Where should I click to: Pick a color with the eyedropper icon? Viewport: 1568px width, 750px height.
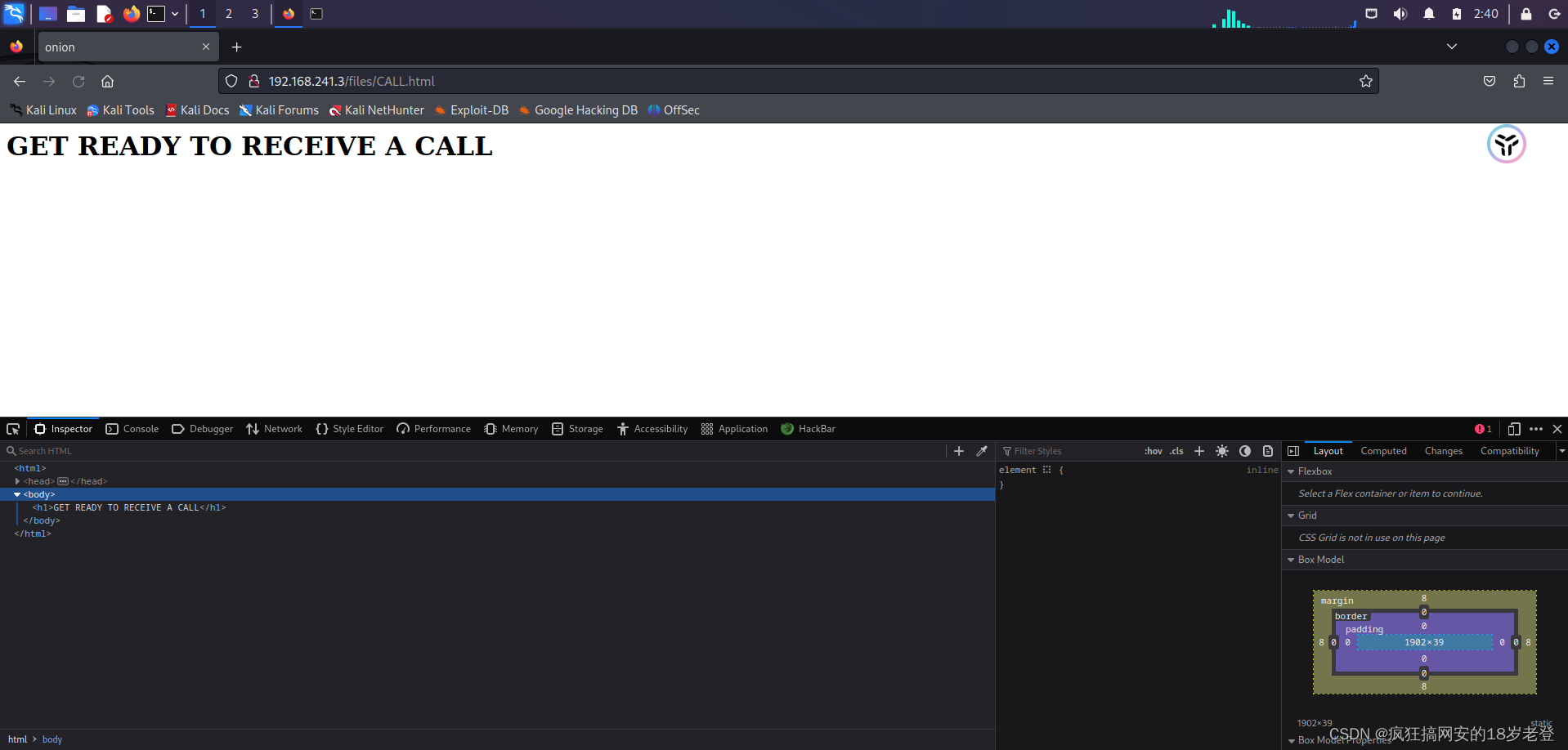coord(982,451)
